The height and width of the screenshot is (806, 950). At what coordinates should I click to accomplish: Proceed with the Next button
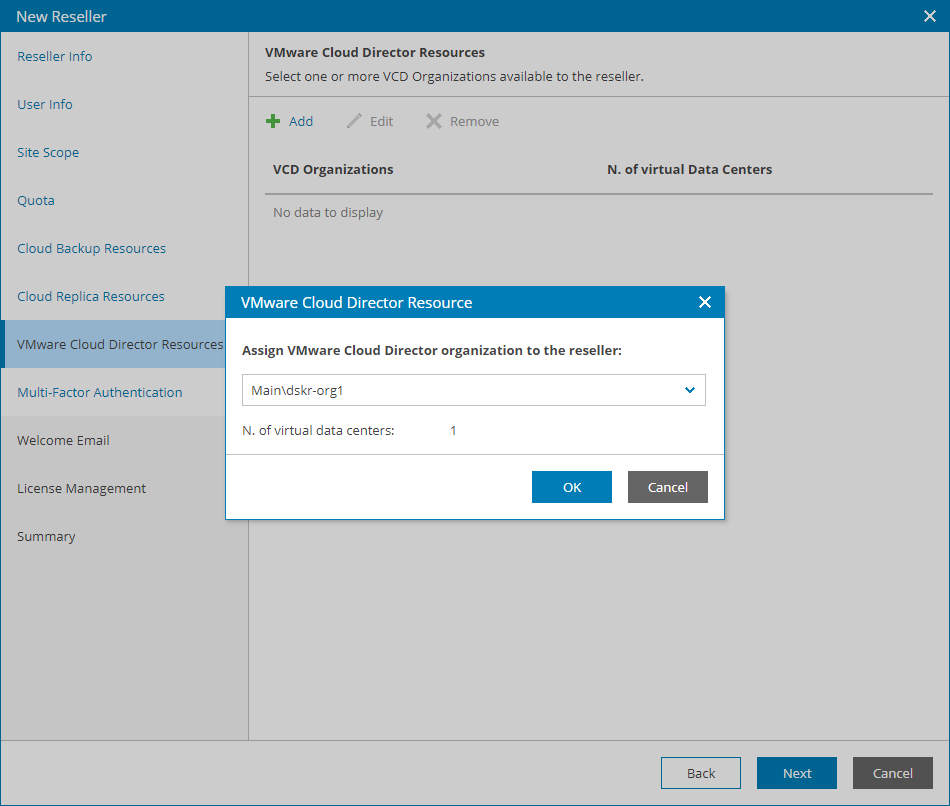click(797, 773)
